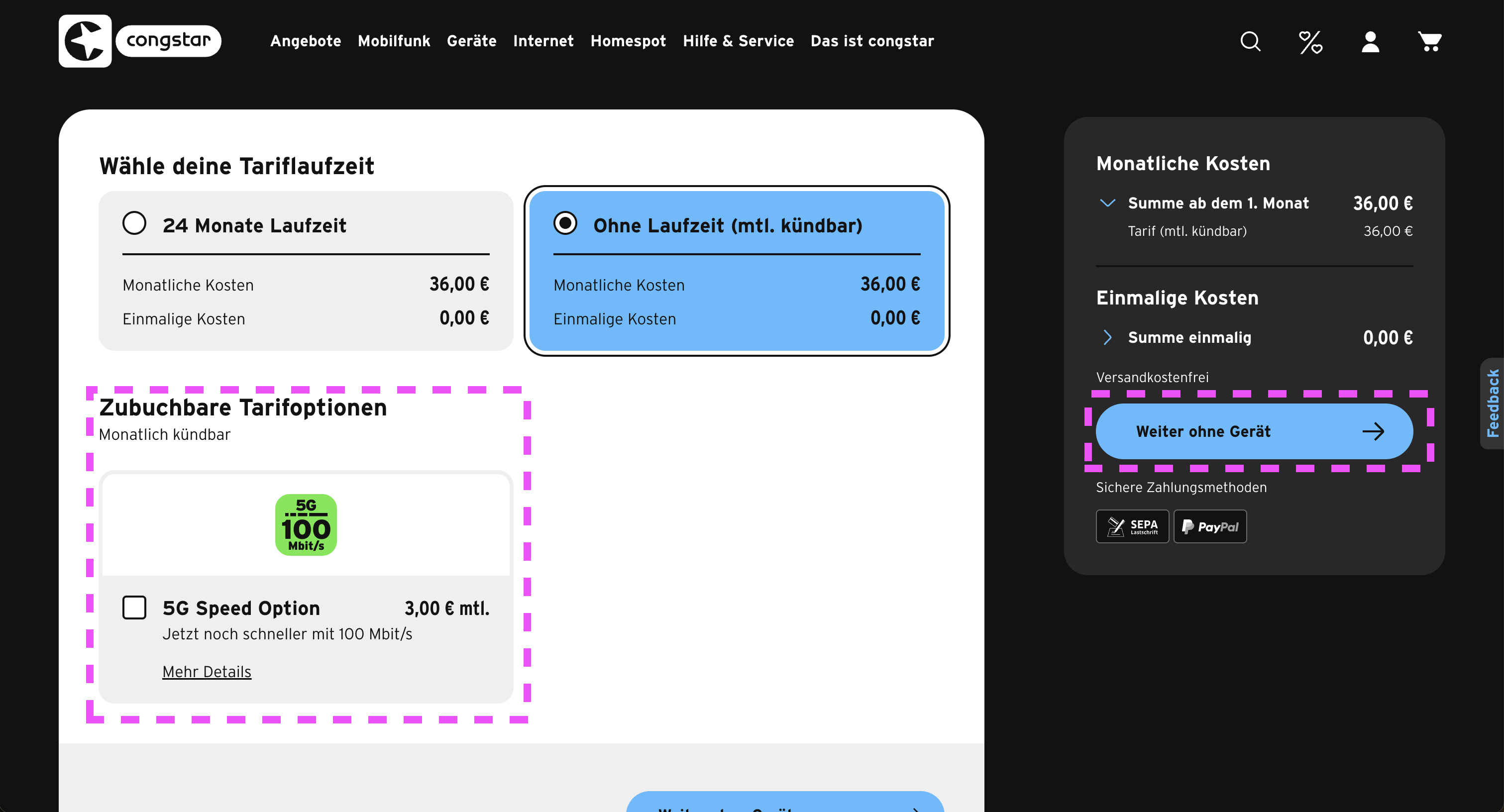1504x812 pixels.
Task: Click the 5G 100 Mbit/s badge
Action: click(x=306, y=525)
